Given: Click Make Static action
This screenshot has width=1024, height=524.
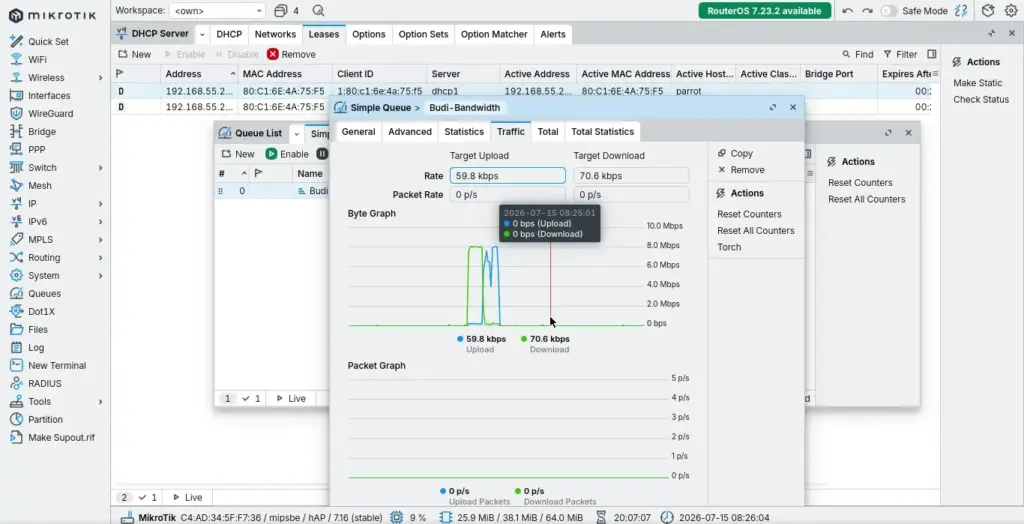Looking at the screenshot, I should (x=977, y=83).
